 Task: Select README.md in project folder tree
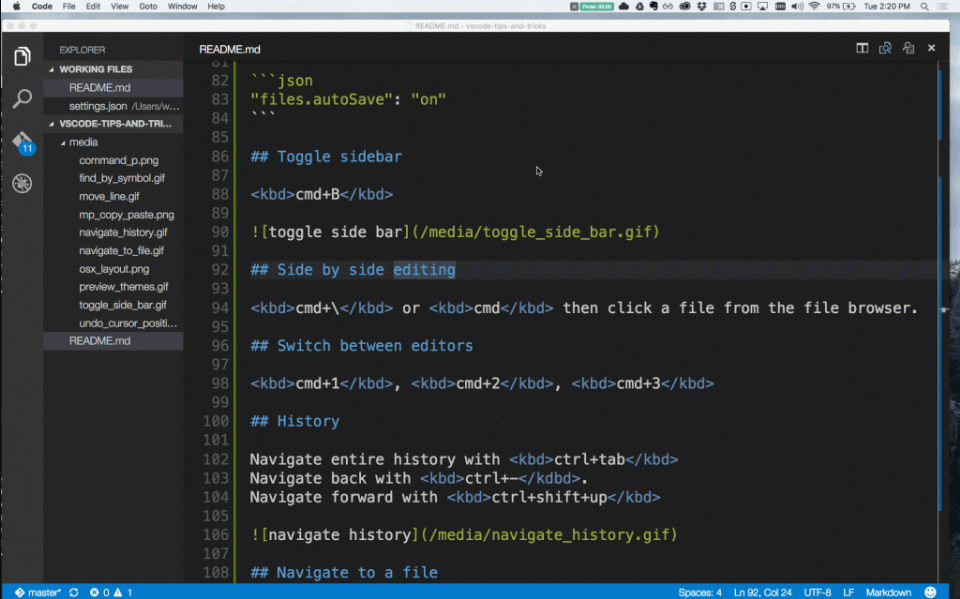113,341
